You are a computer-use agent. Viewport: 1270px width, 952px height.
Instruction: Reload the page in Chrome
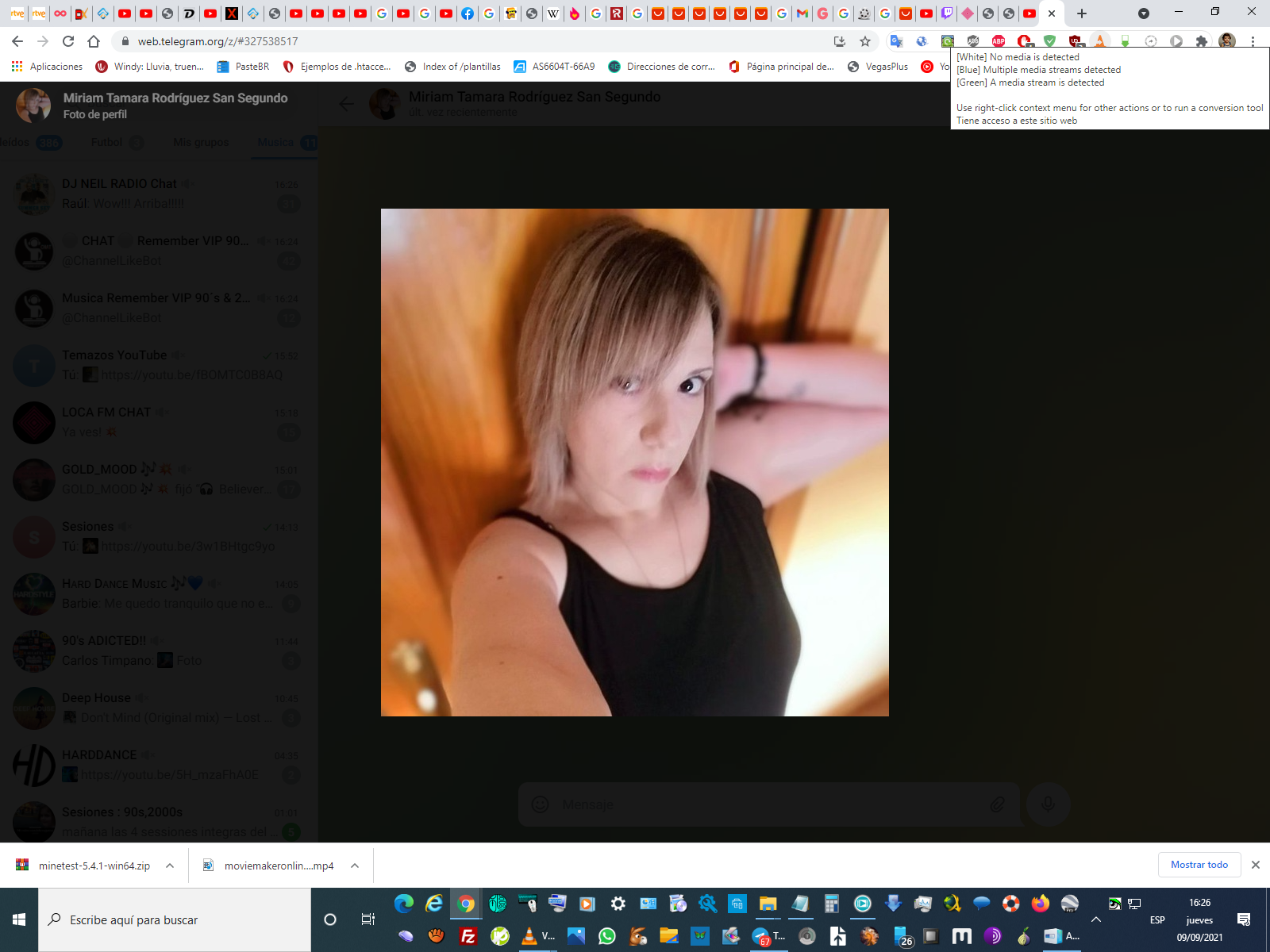click(x=68, y=41)
